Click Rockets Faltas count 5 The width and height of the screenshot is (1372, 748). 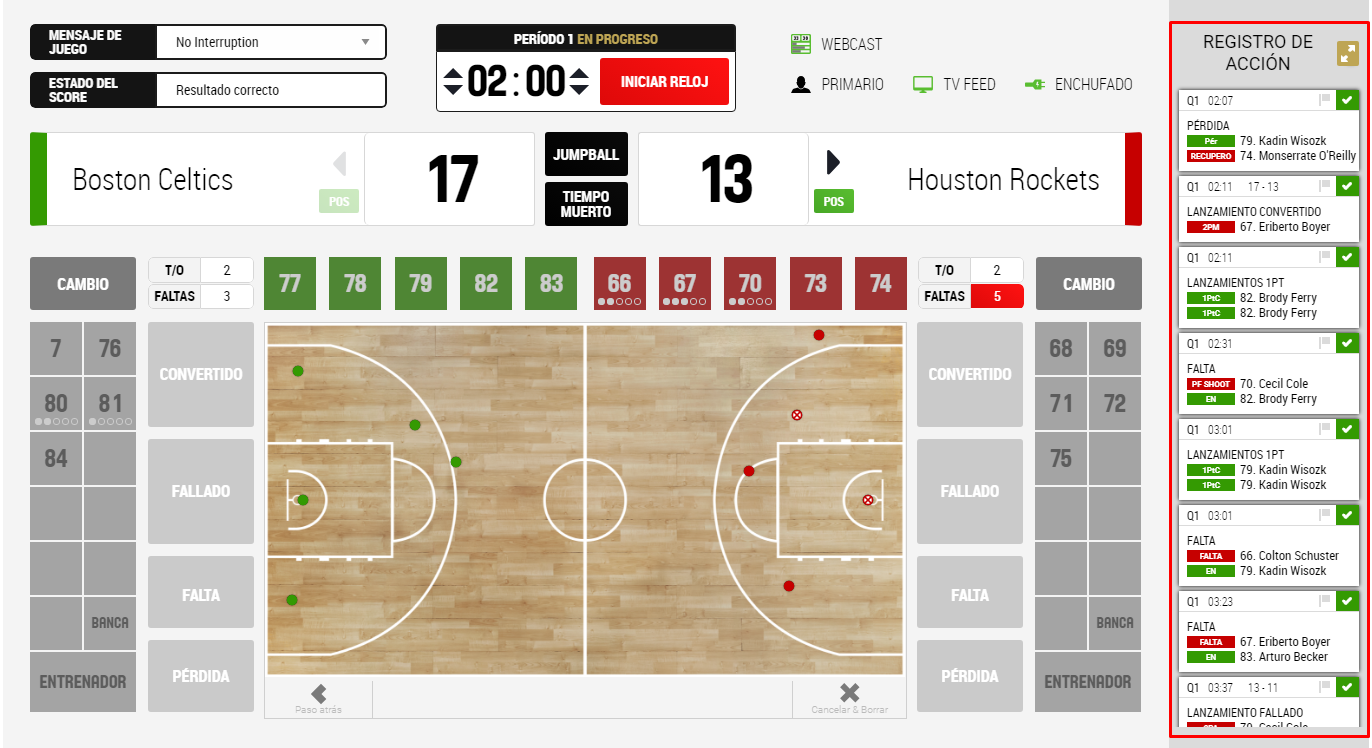tap(997, 296)
